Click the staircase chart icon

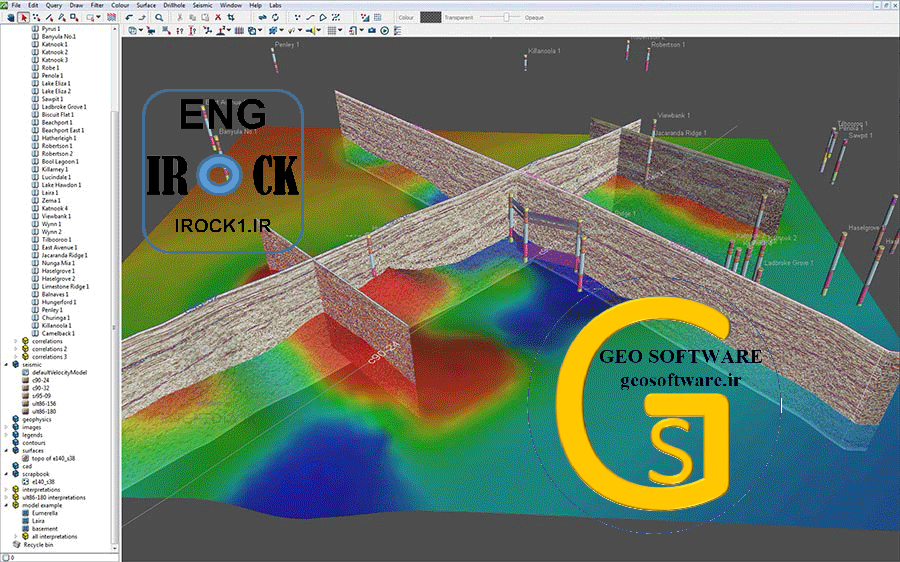pyautogui.click(x=364, y=17)
